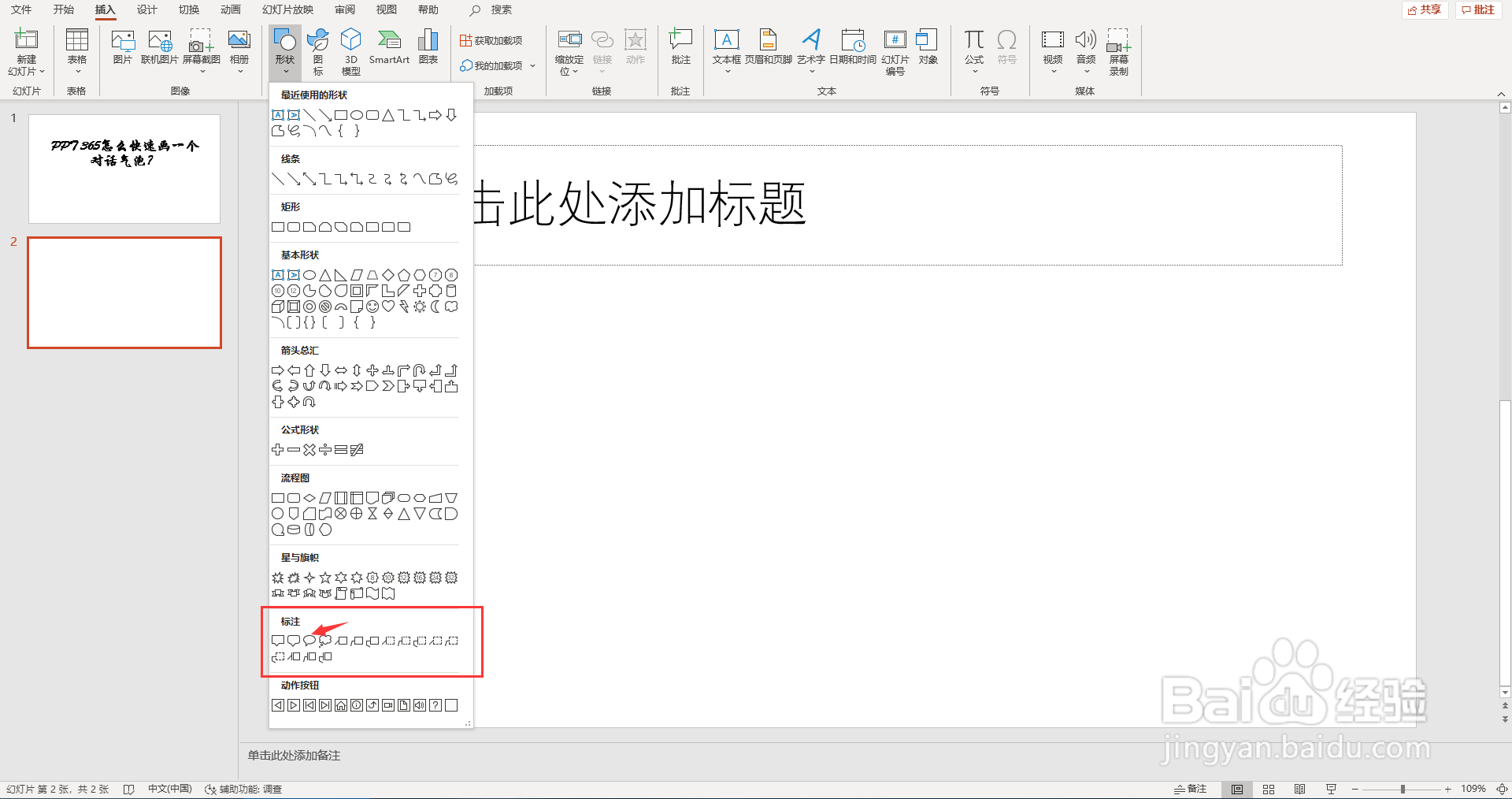This screenshot has width=1512, height=799.
Task: Switch to Slide Sorter view in status bar
Action: click(x=1269, y=789)
